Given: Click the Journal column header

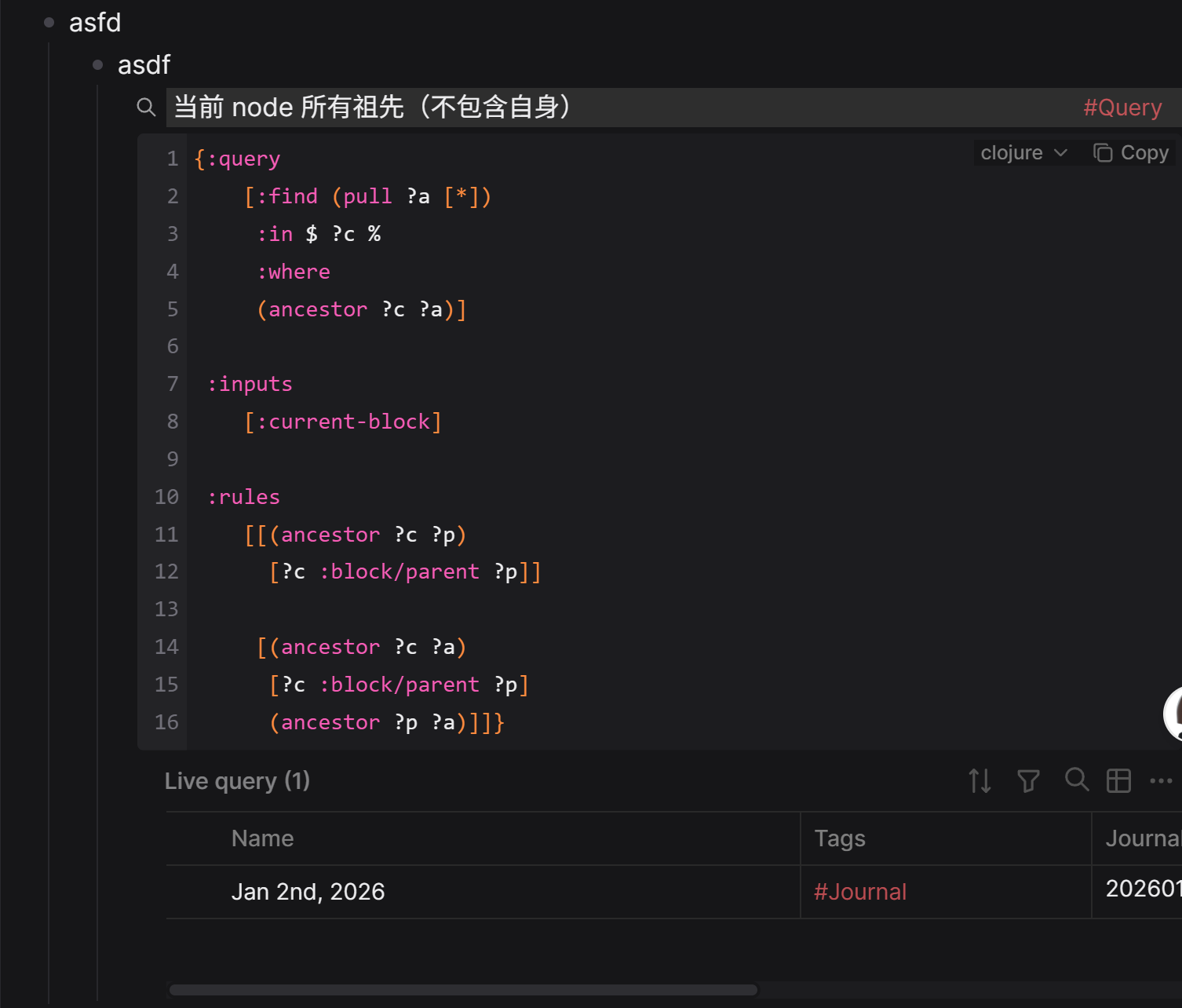Looking at the screenshot, I should pyautogui.click(x=1142, y=838).
